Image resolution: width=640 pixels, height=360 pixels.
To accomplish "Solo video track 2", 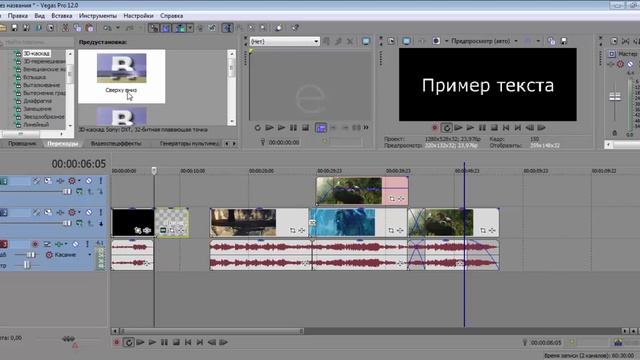I will (100, 212).
